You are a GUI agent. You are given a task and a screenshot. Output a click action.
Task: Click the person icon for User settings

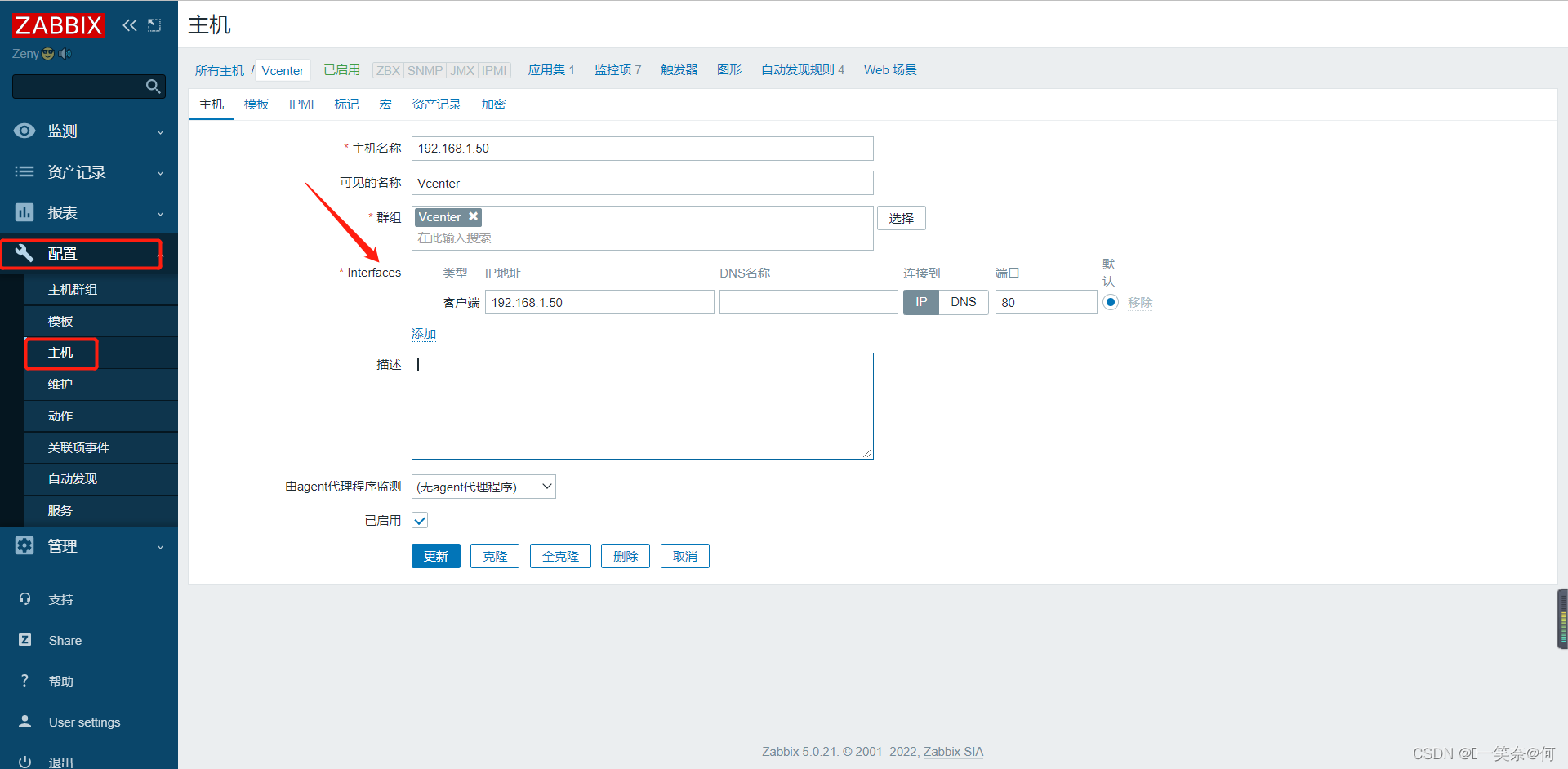(24, 722)
